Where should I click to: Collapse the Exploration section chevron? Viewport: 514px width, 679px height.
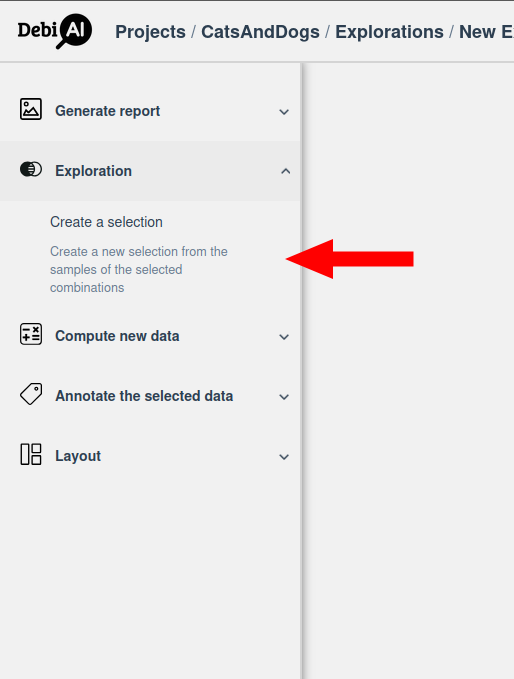(x=285, y=171)
